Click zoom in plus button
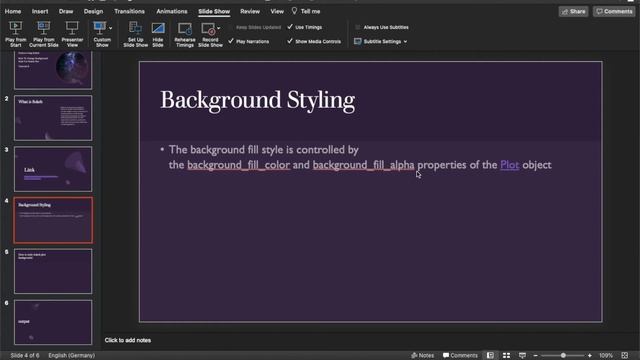 590,356
